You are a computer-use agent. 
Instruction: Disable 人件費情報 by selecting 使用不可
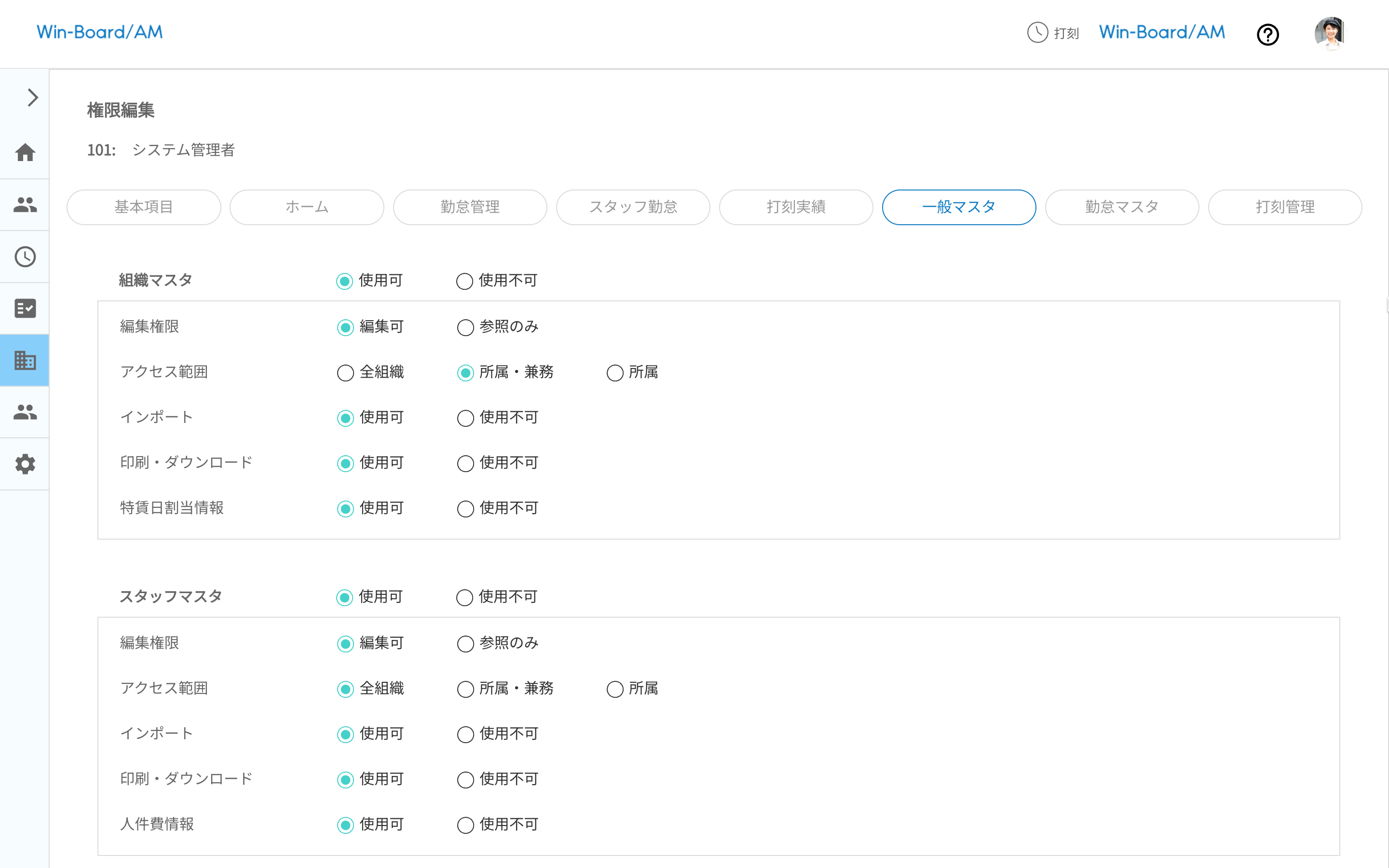(x=465, y=825)
